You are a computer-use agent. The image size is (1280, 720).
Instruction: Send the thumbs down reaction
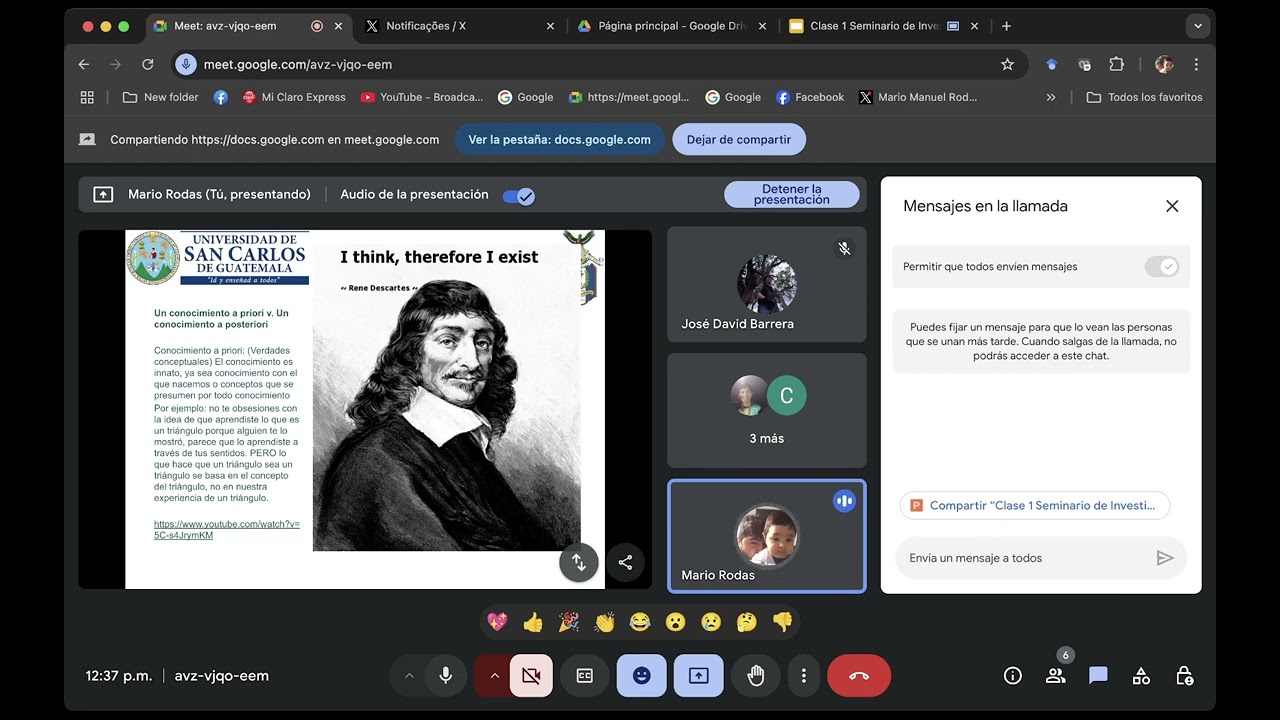pos(782,622)
